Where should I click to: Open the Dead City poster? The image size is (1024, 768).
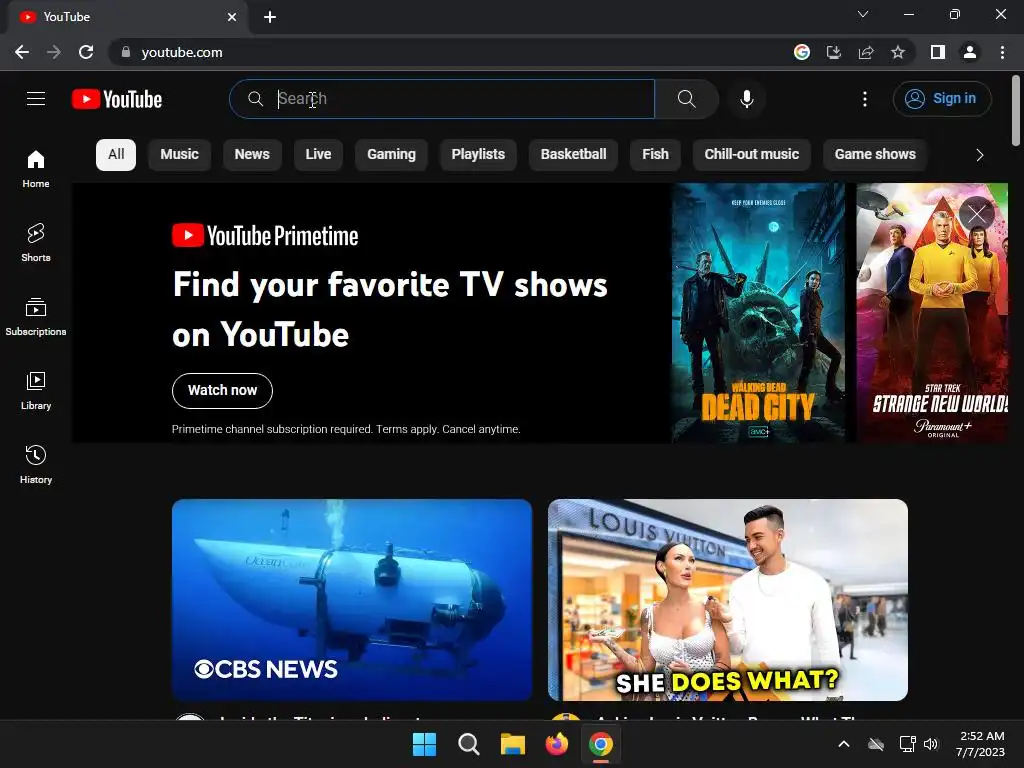pos(758,313)
